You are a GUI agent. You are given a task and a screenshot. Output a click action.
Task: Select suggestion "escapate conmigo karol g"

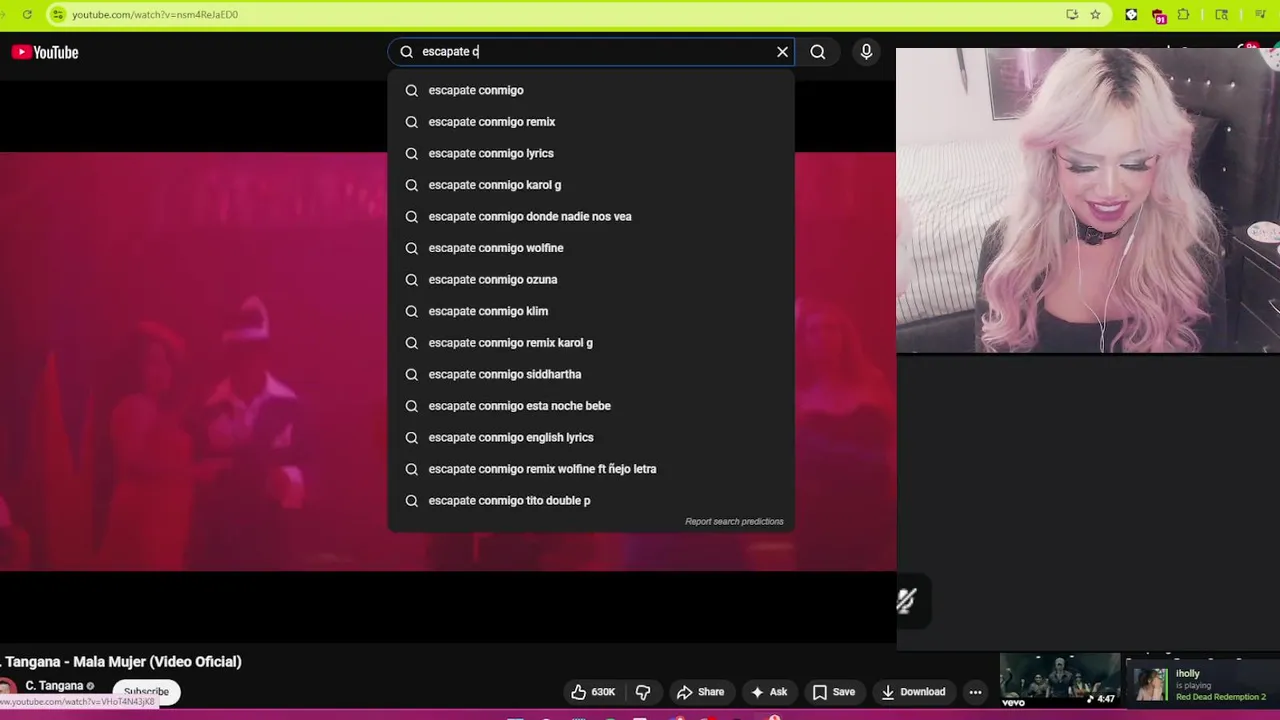(591, 185)
